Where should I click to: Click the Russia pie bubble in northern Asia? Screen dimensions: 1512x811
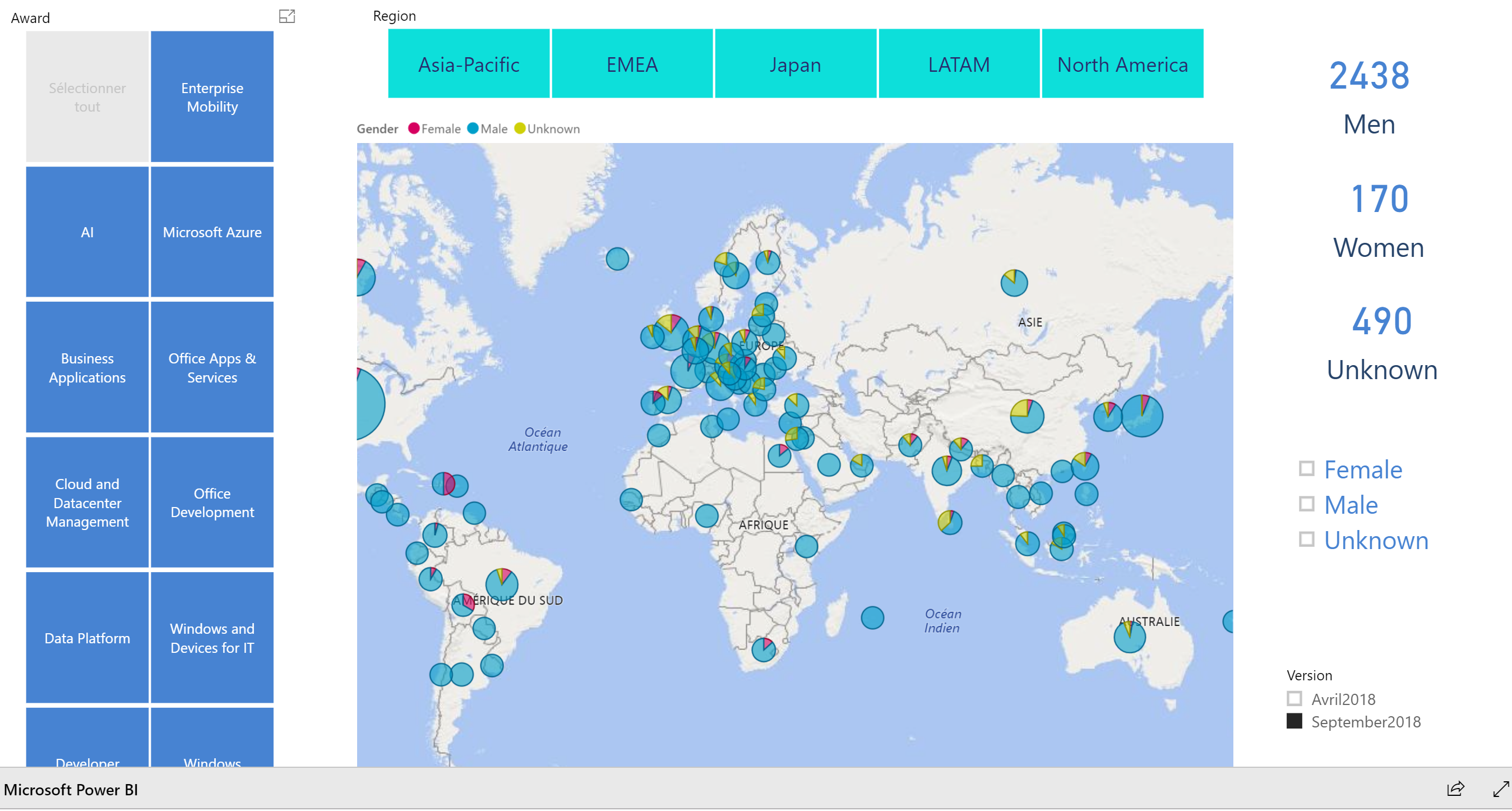click(x=1014, y=283)
